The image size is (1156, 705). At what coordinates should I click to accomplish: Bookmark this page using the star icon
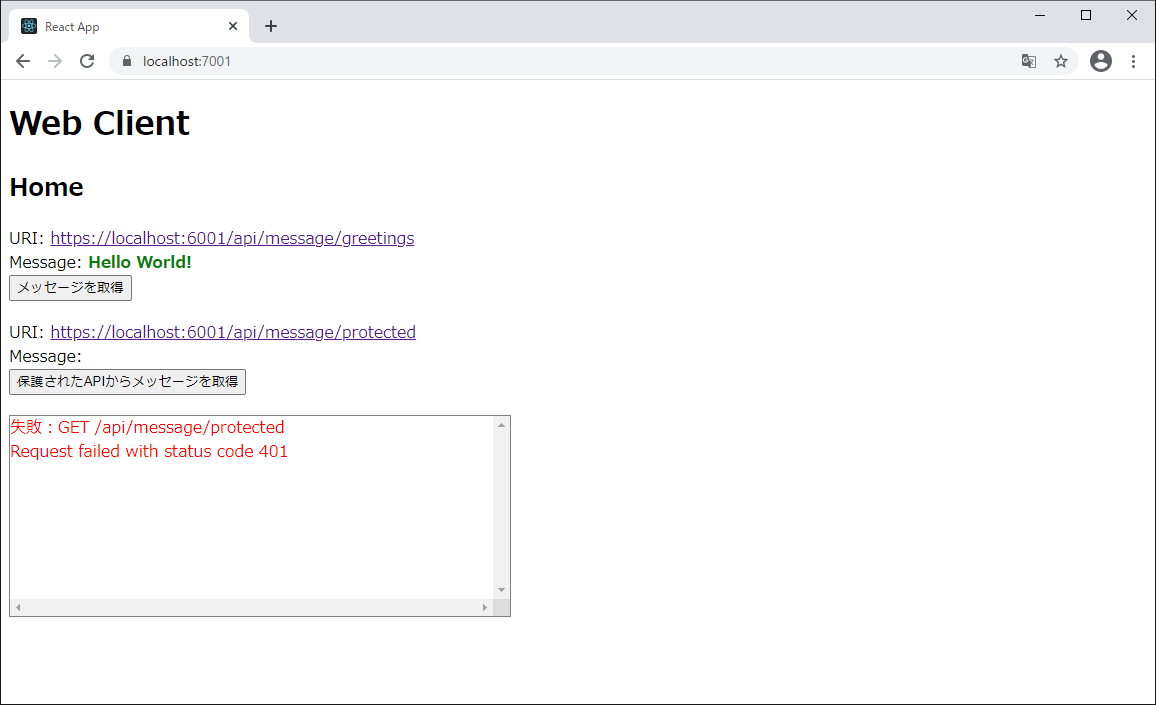click(1061, 61)
